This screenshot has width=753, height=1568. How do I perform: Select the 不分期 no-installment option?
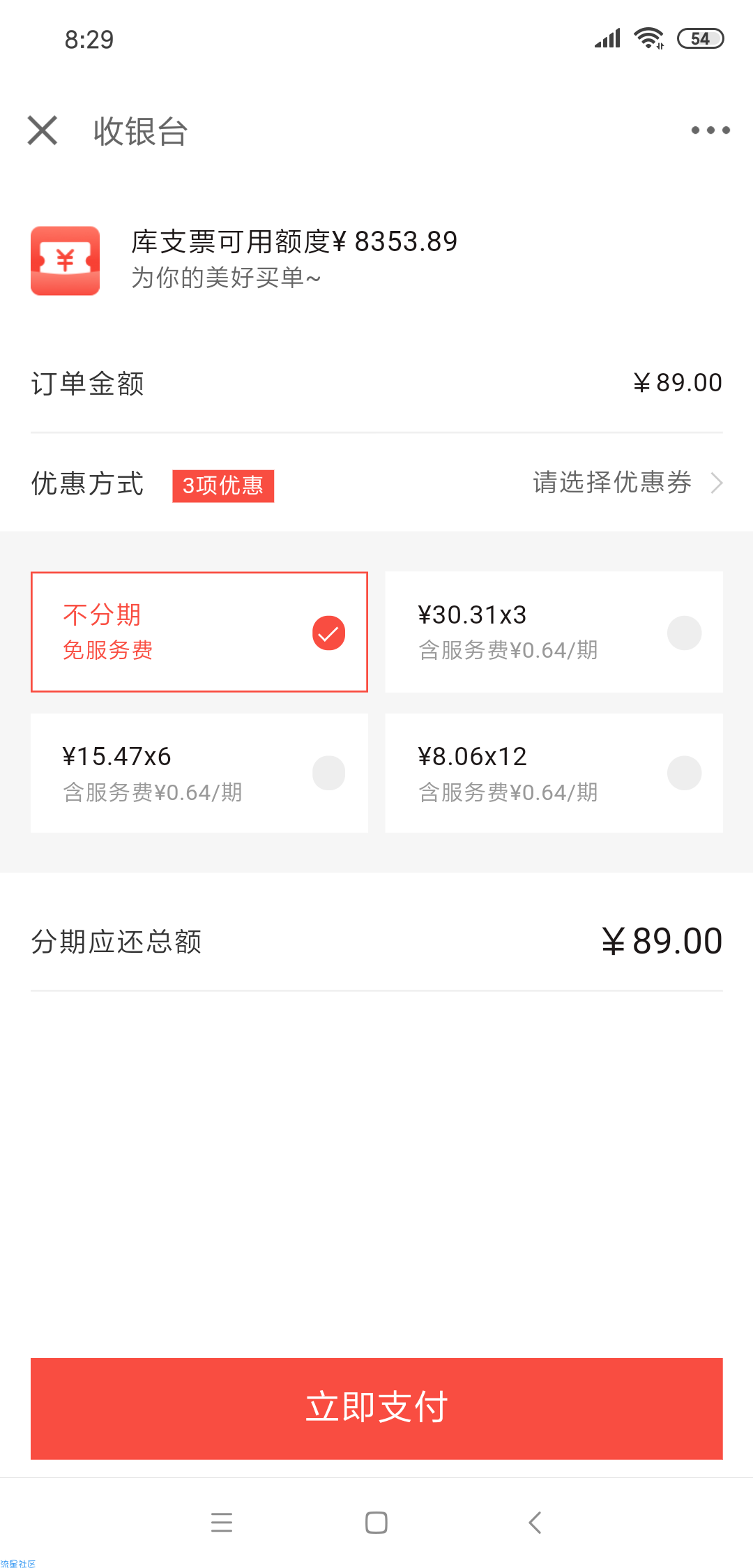tap(199, 632)
